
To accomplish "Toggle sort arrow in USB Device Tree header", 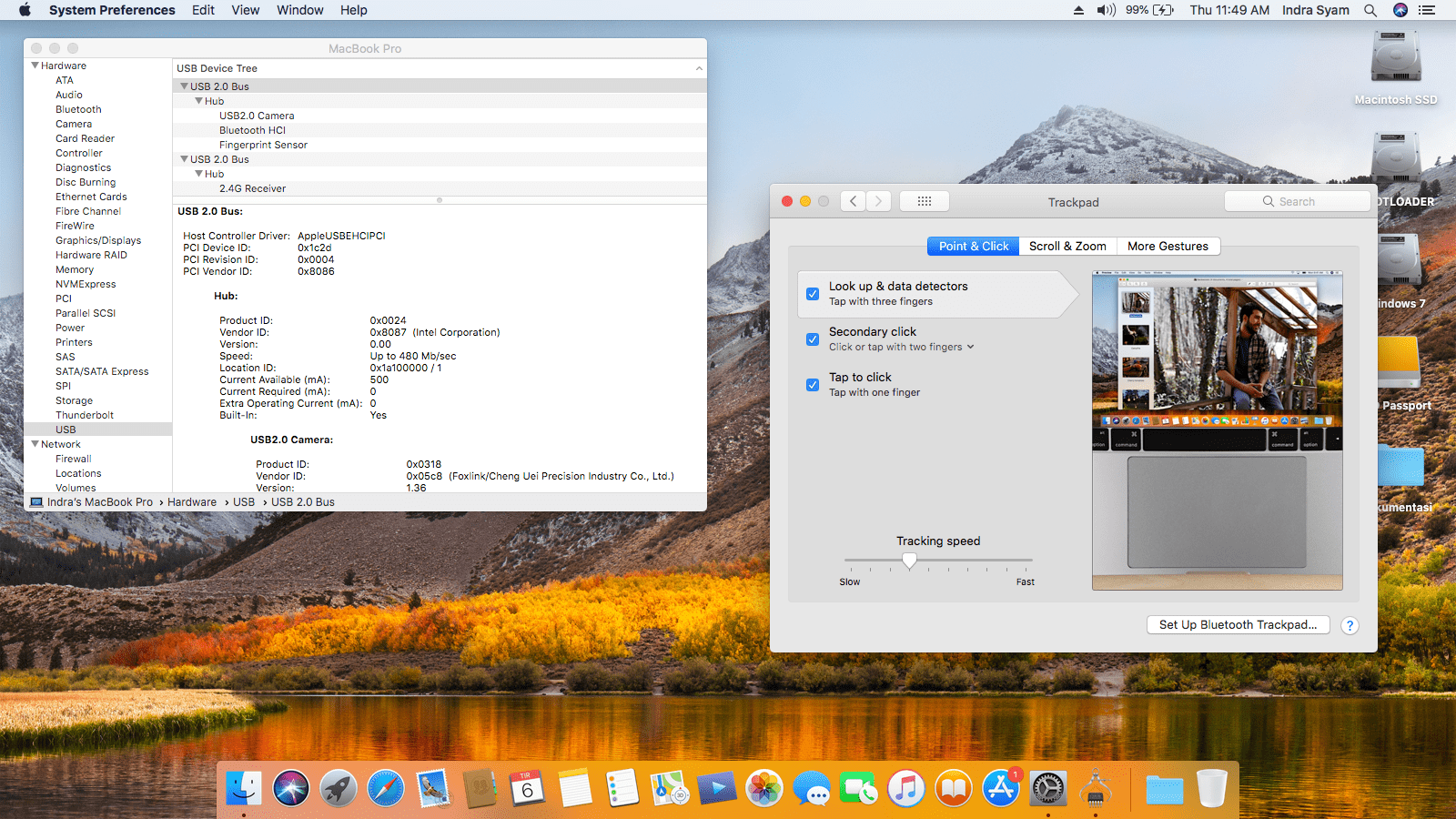I will pyautogui.click(x=699, y=68).
